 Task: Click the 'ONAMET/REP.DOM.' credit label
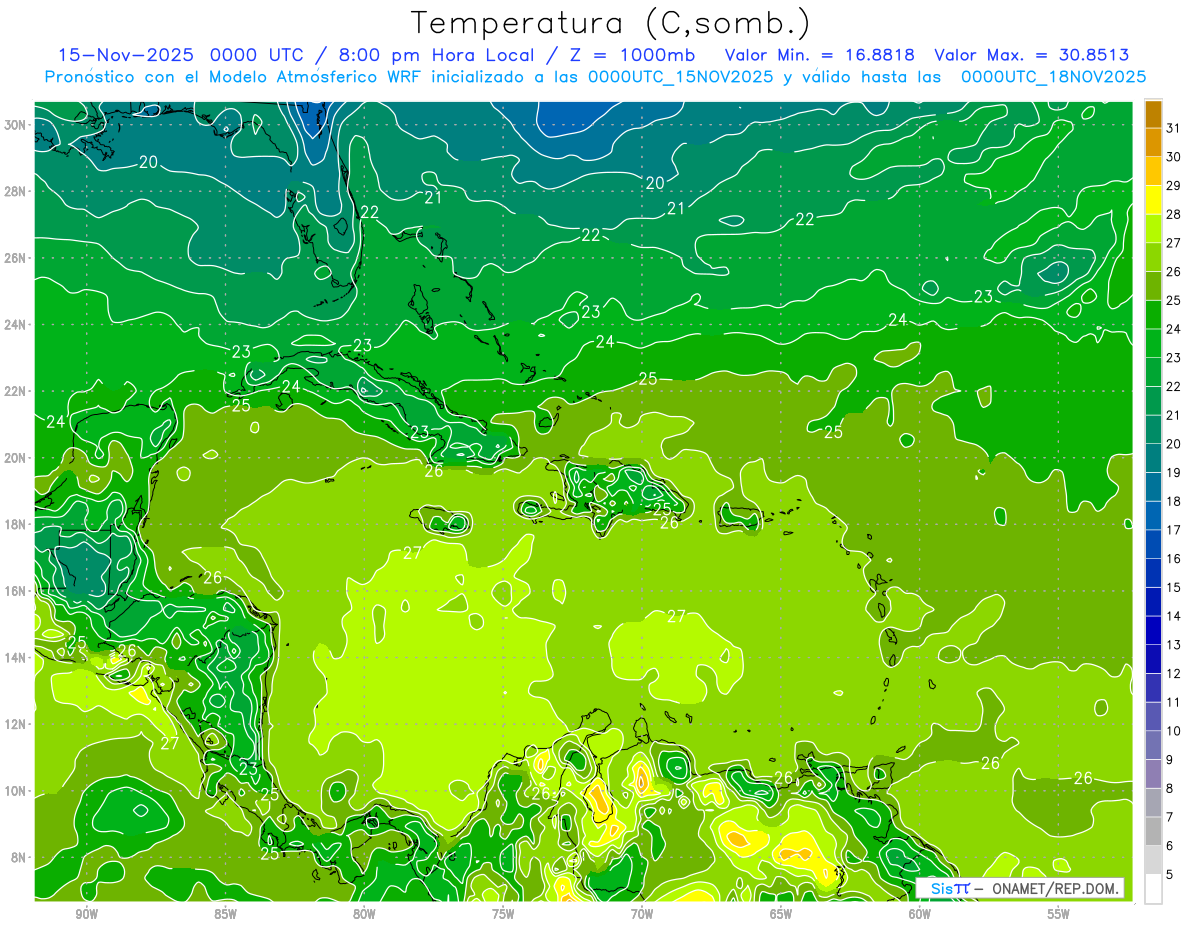point(1055,888)
